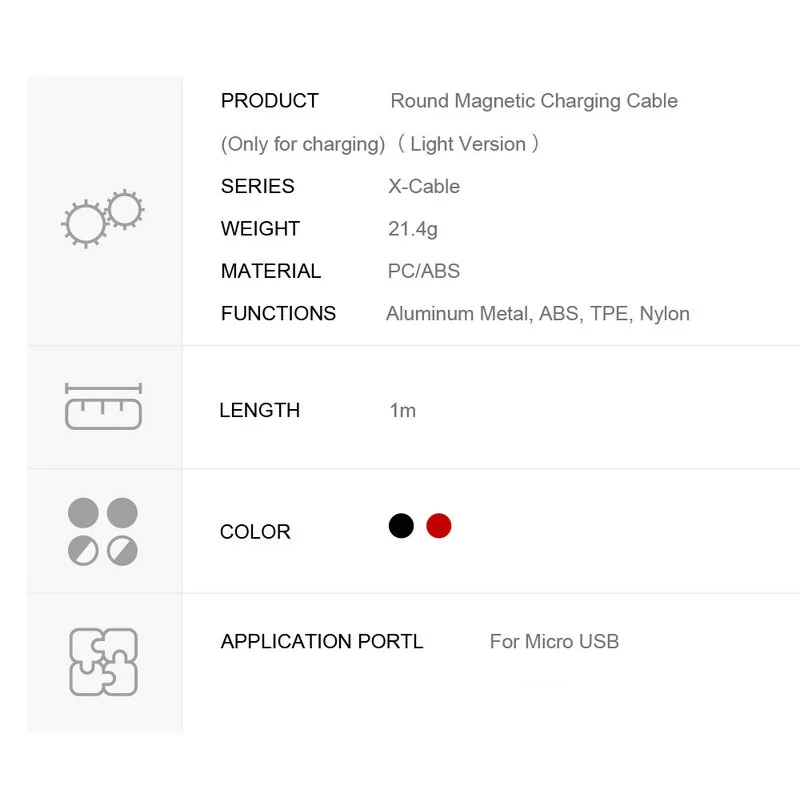Click the PRODUCT label
The height and width of the screenshot is (800, 800).
pos(269,101)
